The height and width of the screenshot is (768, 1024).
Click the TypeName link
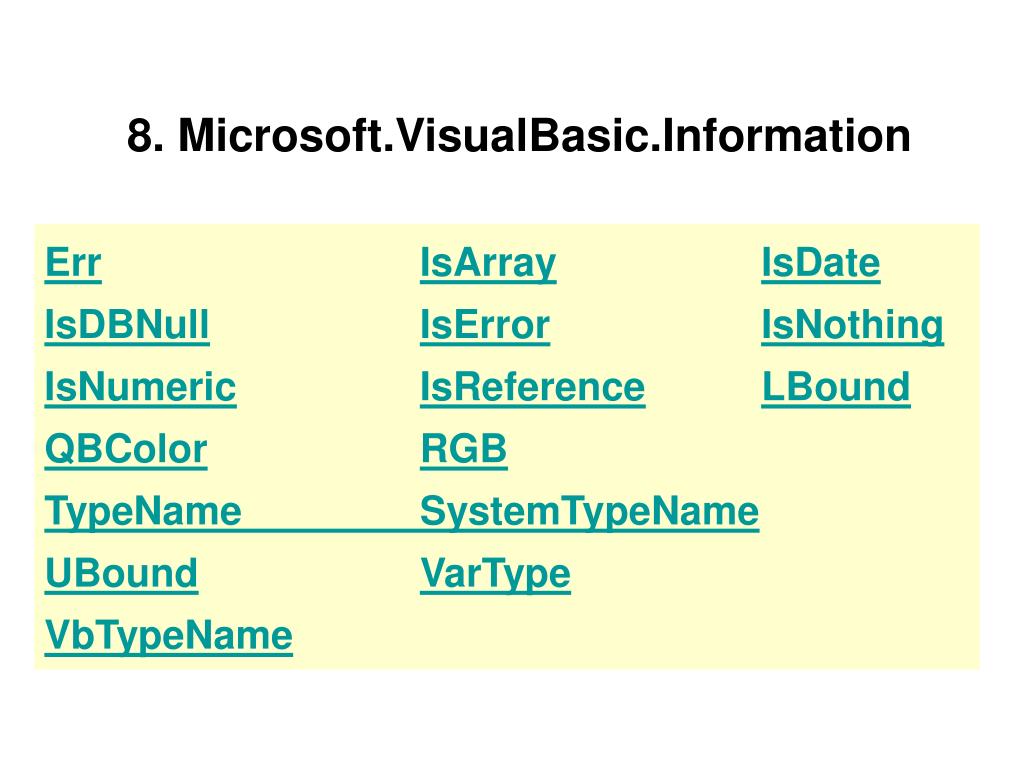click(x=143, y=512)
